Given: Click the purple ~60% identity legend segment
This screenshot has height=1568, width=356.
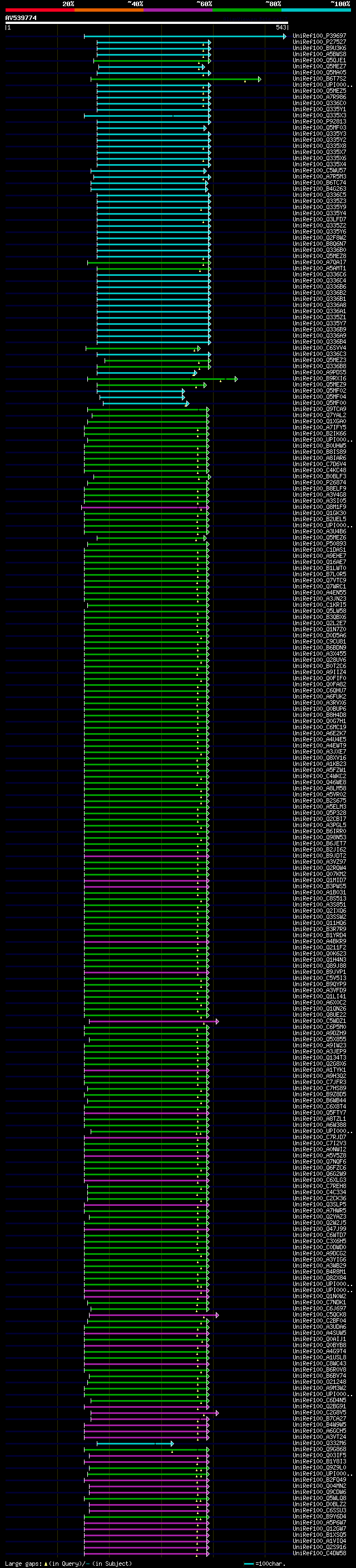Looking at the screenshot, I should tap(179, 10).
